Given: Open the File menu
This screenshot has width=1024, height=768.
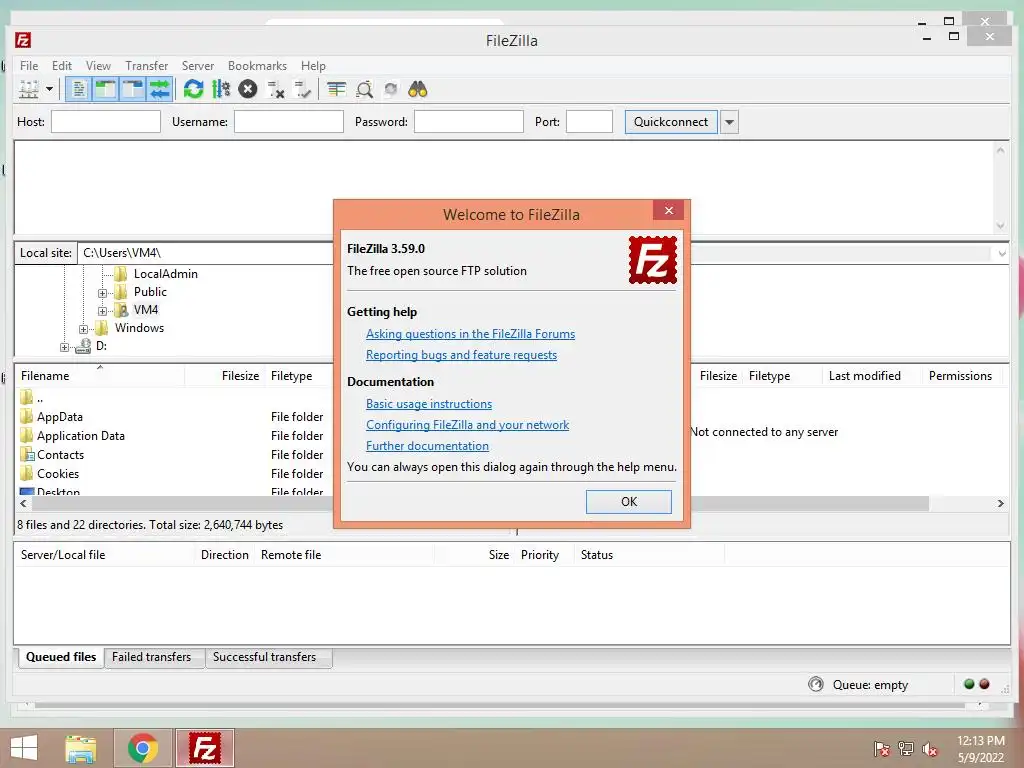Looking at the screenshot, I should (x=29, y=65).
